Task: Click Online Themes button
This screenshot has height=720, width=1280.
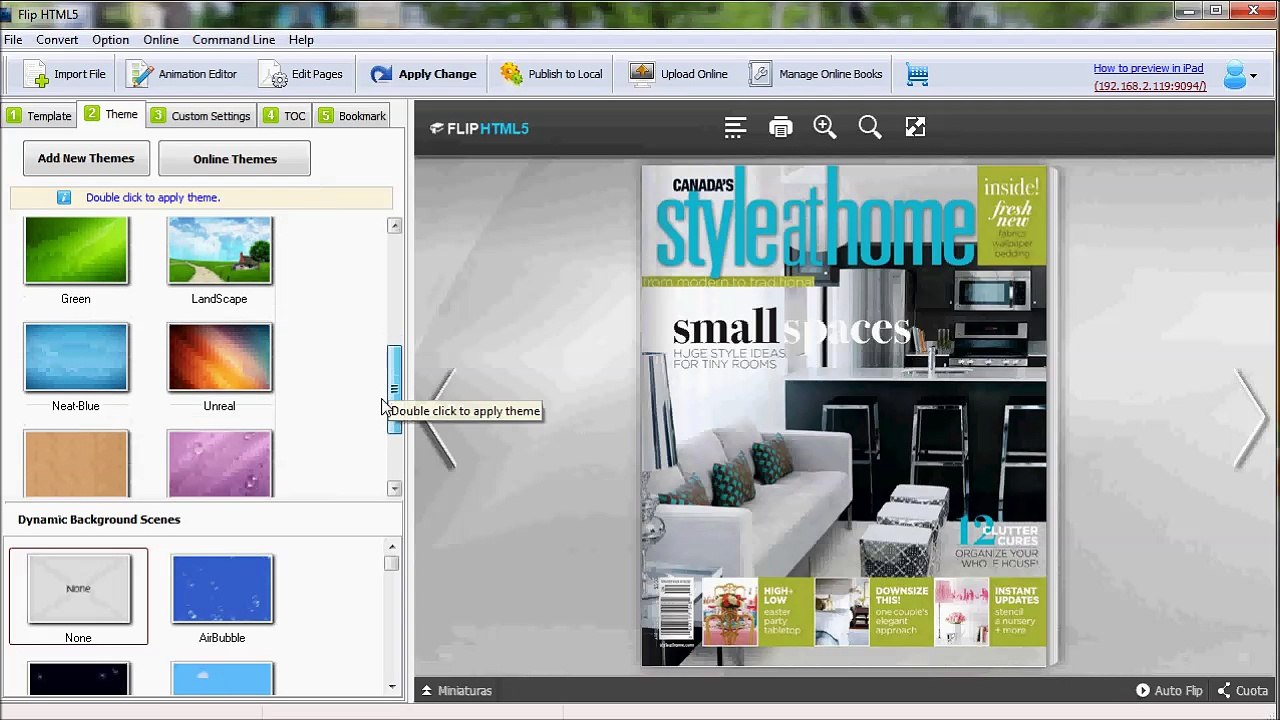Action: click(x=234, y=159)
